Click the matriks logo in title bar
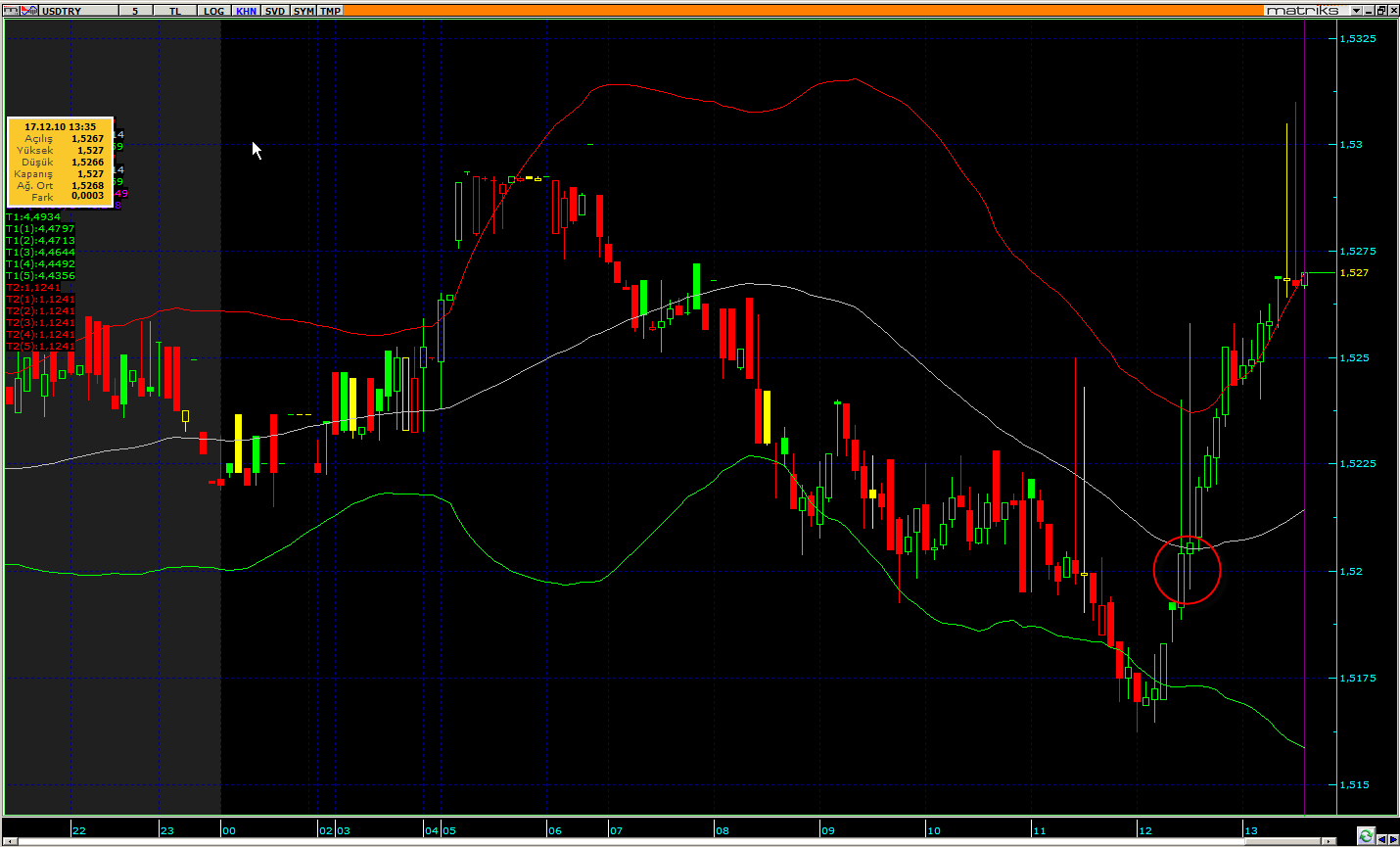Viewport: 1400px width, 847px height. pyautogui.click(x=1301, y=10)
